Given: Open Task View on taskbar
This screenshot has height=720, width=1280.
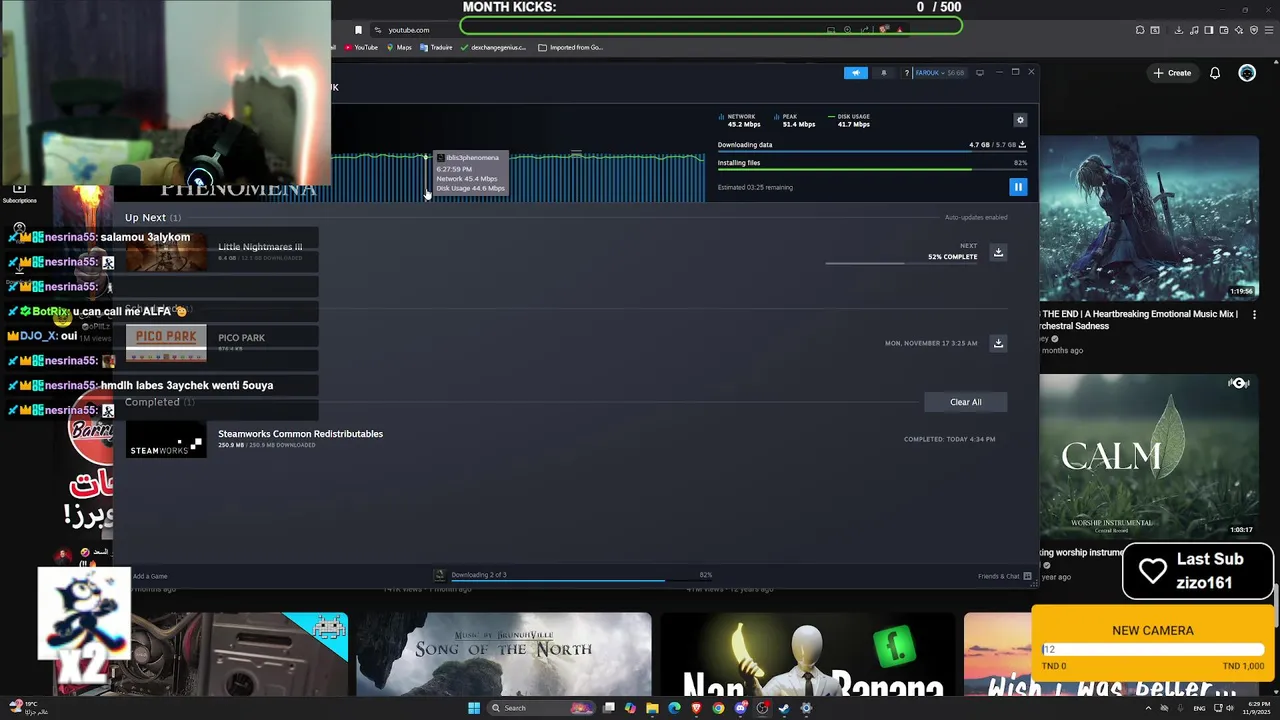Looking at the screenshot, I should [608, 708].
